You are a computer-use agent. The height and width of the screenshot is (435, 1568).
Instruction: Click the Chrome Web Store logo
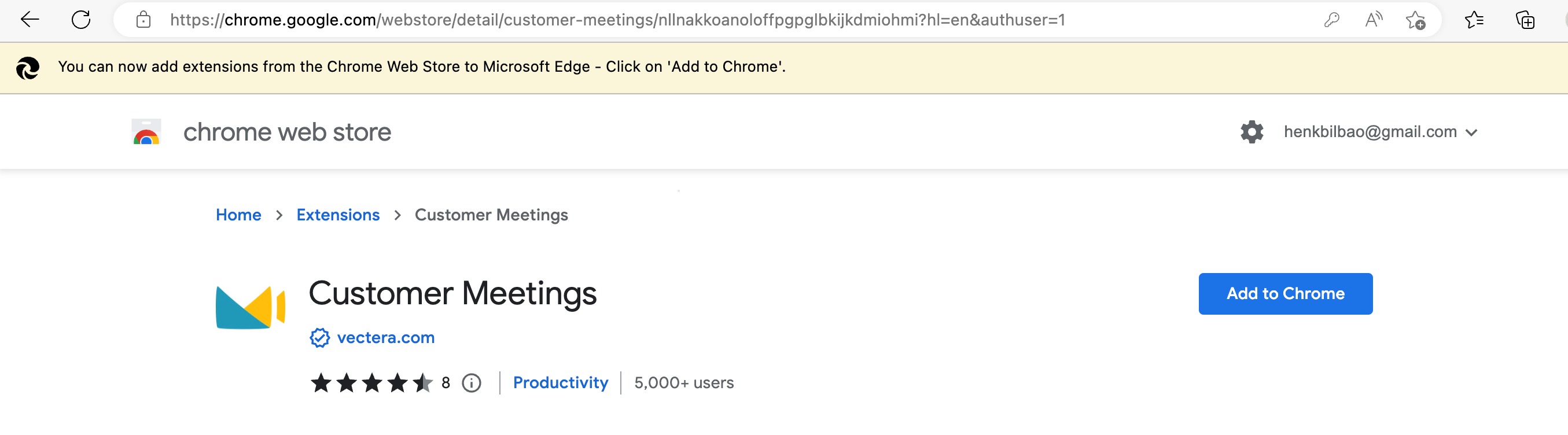[x=146, y=131]
